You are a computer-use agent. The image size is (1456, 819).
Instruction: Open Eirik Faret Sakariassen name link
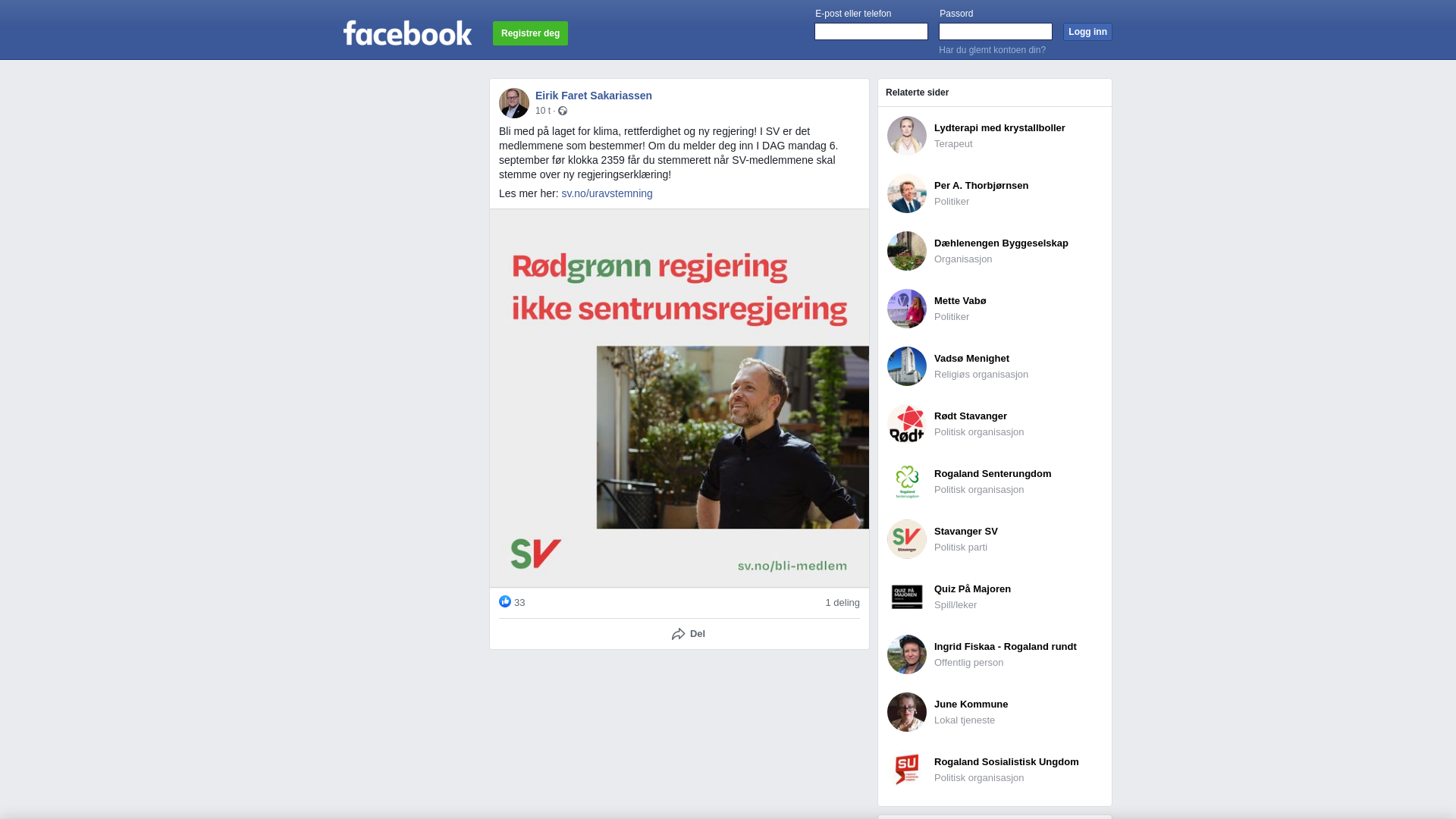point(594,96)
